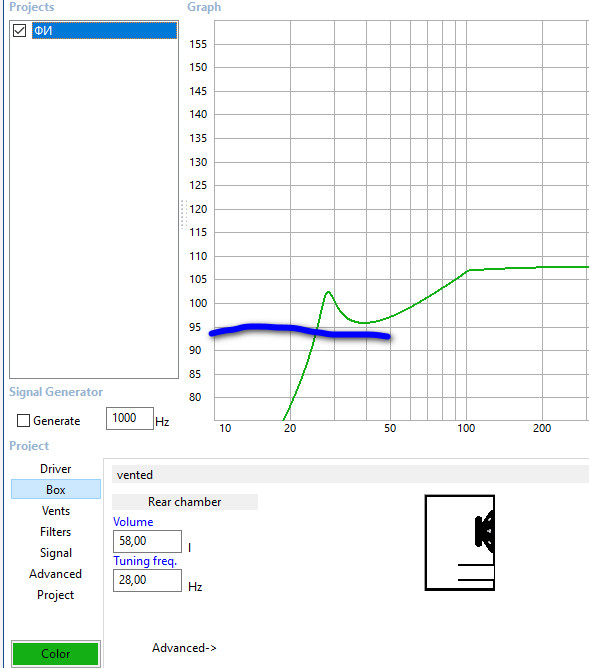Open the Filters section
This screenshot has height=668, width=589.
click(x=56, y=531)
